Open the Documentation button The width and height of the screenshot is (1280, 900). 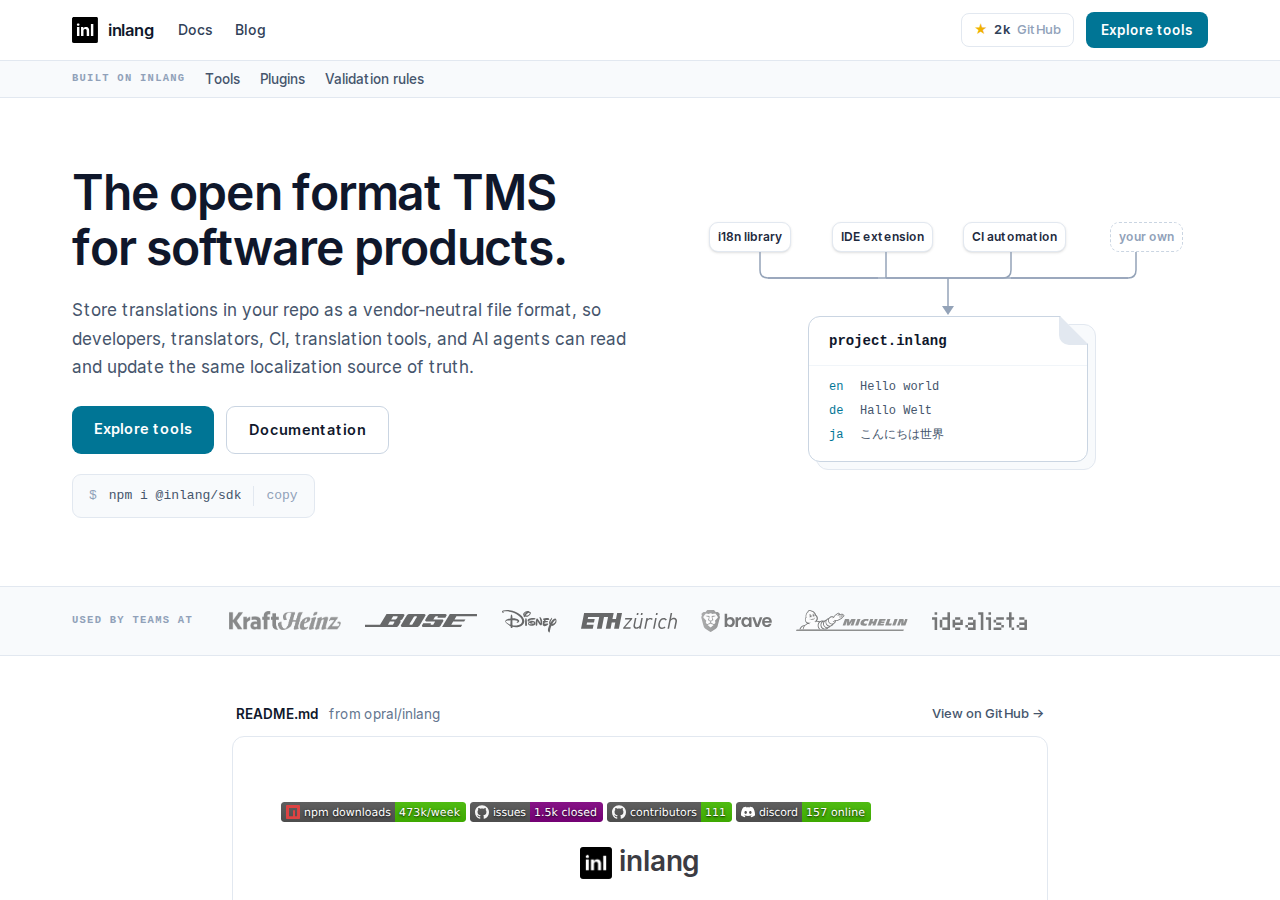coord(307,430)
